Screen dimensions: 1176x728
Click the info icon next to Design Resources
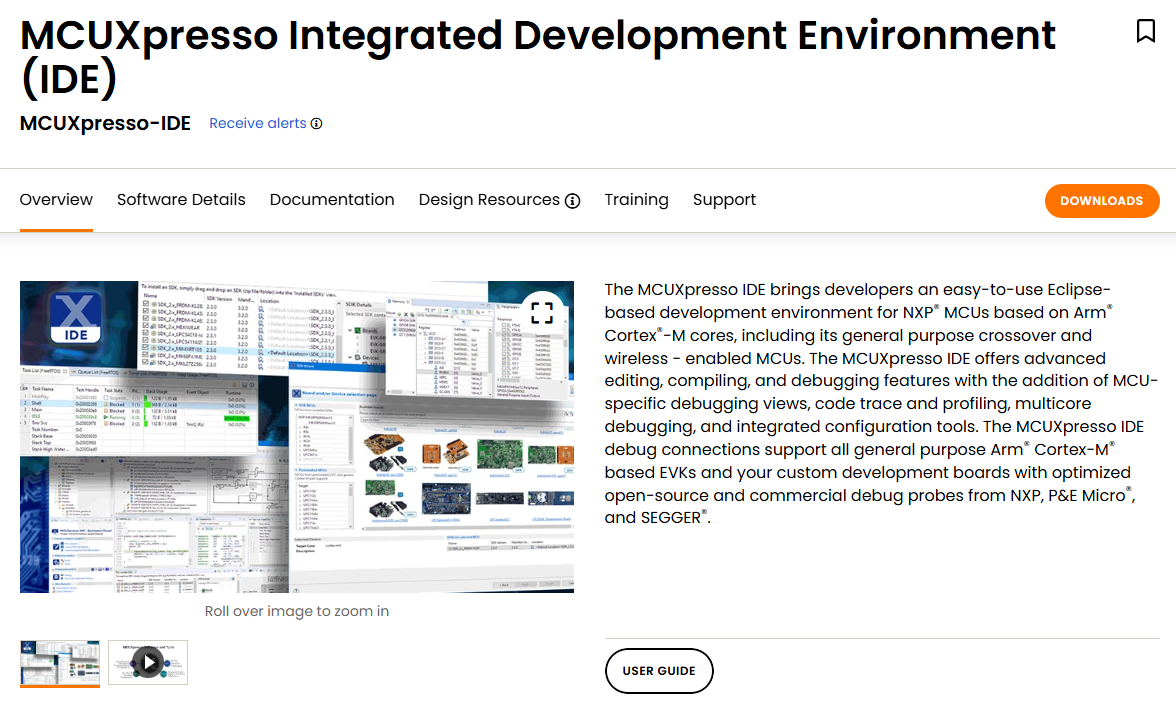(572, 201)
